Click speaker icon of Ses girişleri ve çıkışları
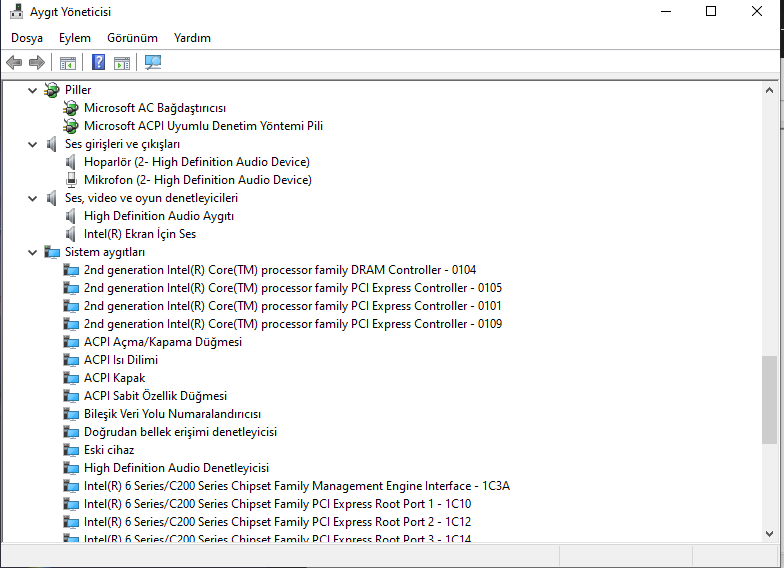The image size is (784, 568). 51,144
